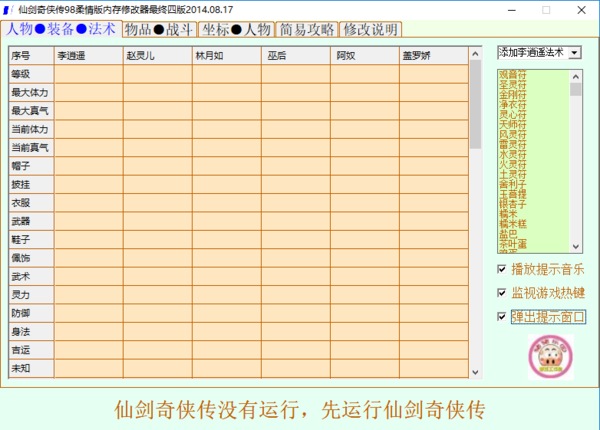Click the spell list scroll up arrow
This screenshot has width=600, height=430.
coord(576,77)
